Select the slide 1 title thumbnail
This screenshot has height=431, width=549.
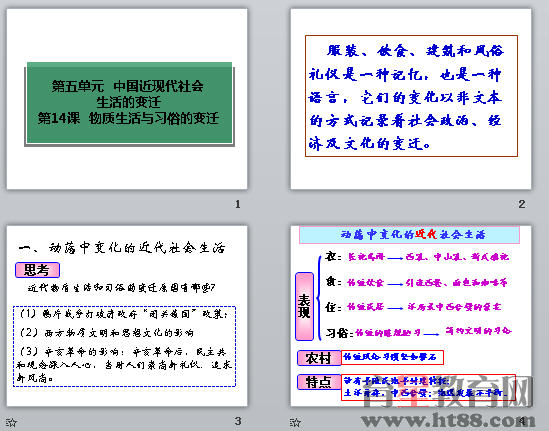[127, 99]
